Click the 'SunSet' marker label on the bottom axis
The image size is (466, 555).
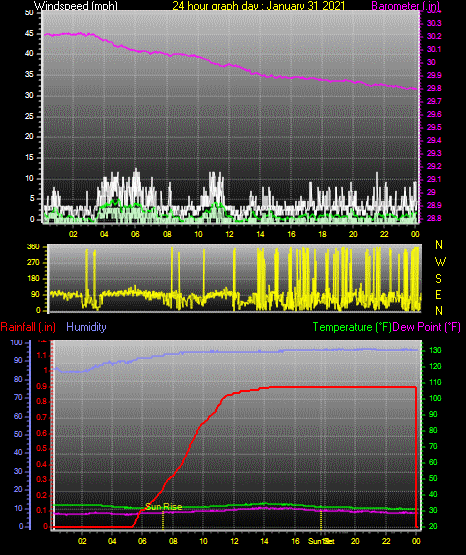[321, 541]
